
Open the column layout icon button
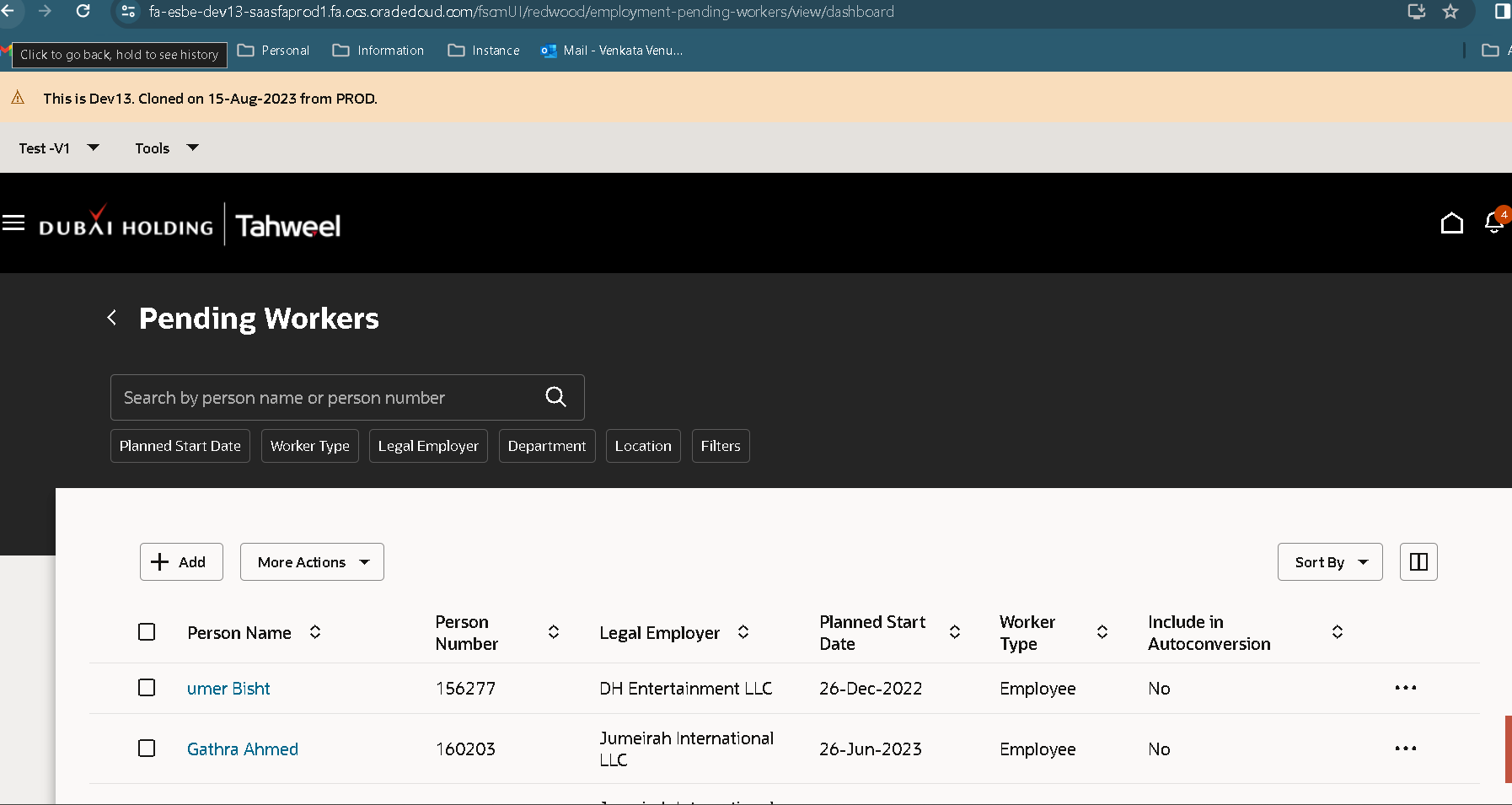pyautogui.click(x=1418, y=562)
